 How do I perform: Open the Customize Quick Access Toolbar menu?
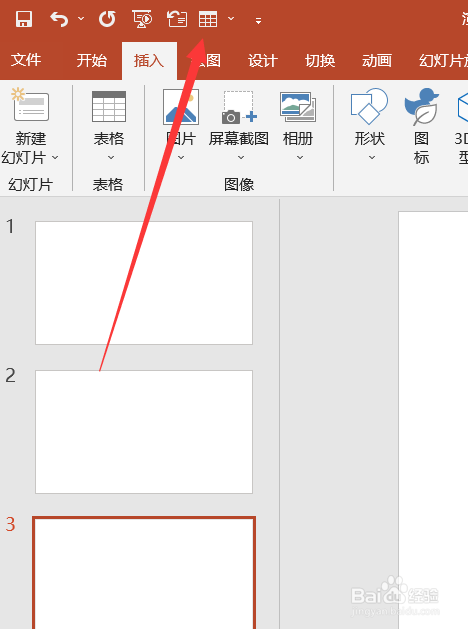pos(258,20)
